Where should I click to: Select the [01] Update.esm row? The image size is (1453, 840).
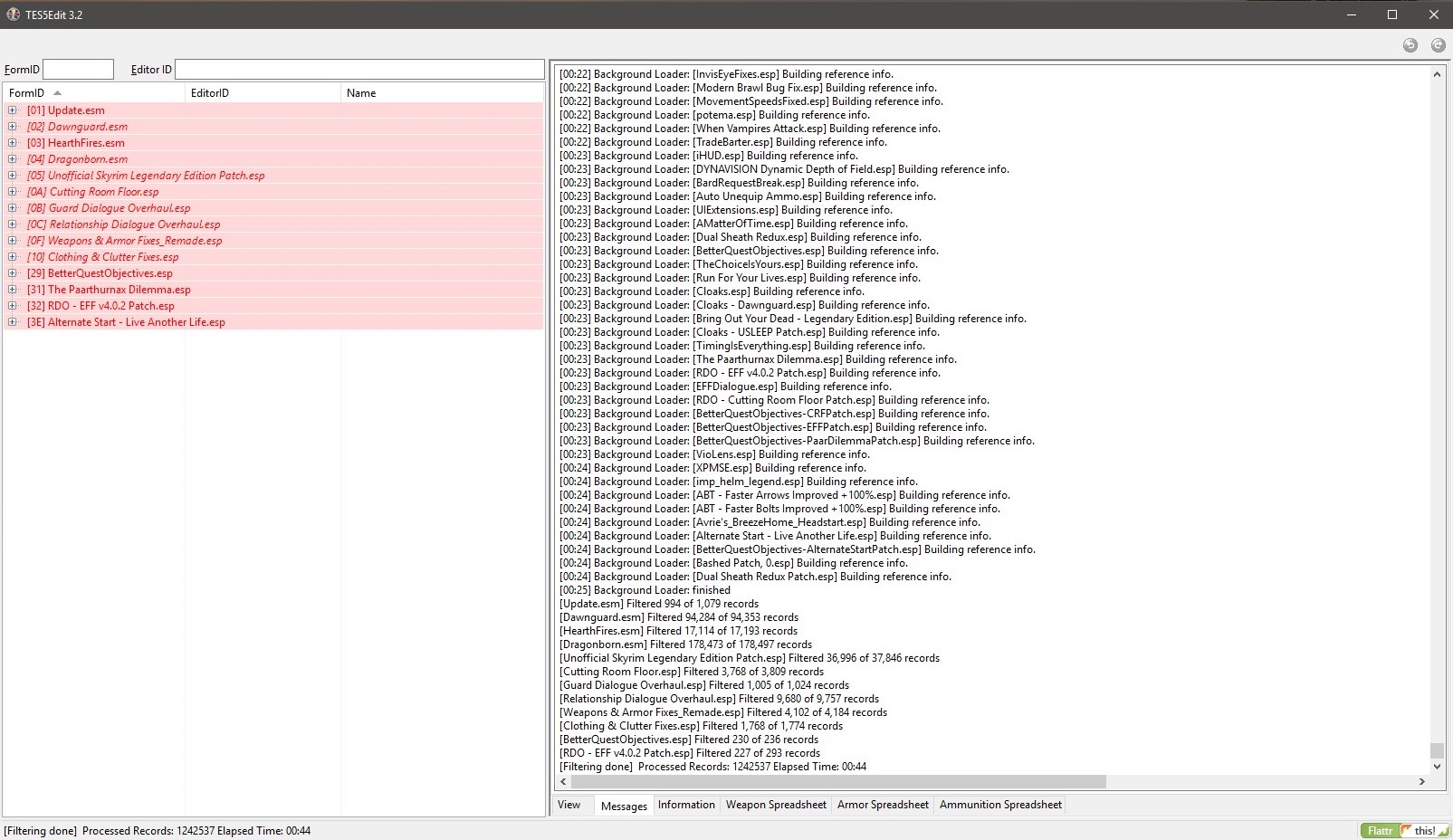[x=273, y=110]
